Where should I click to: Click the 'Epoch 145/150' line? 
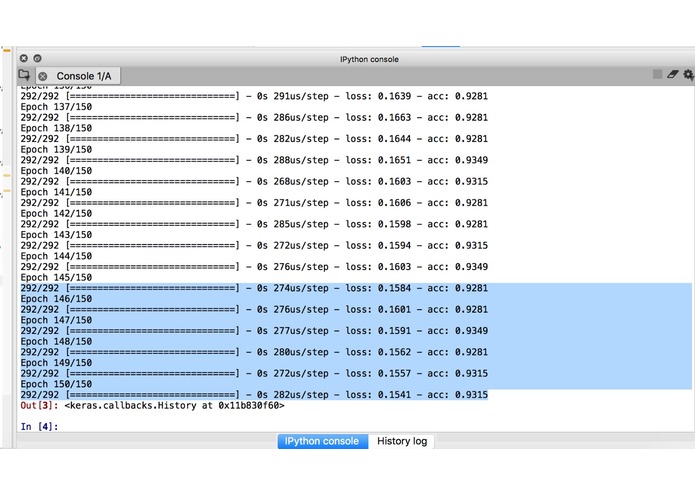[56, 277]
